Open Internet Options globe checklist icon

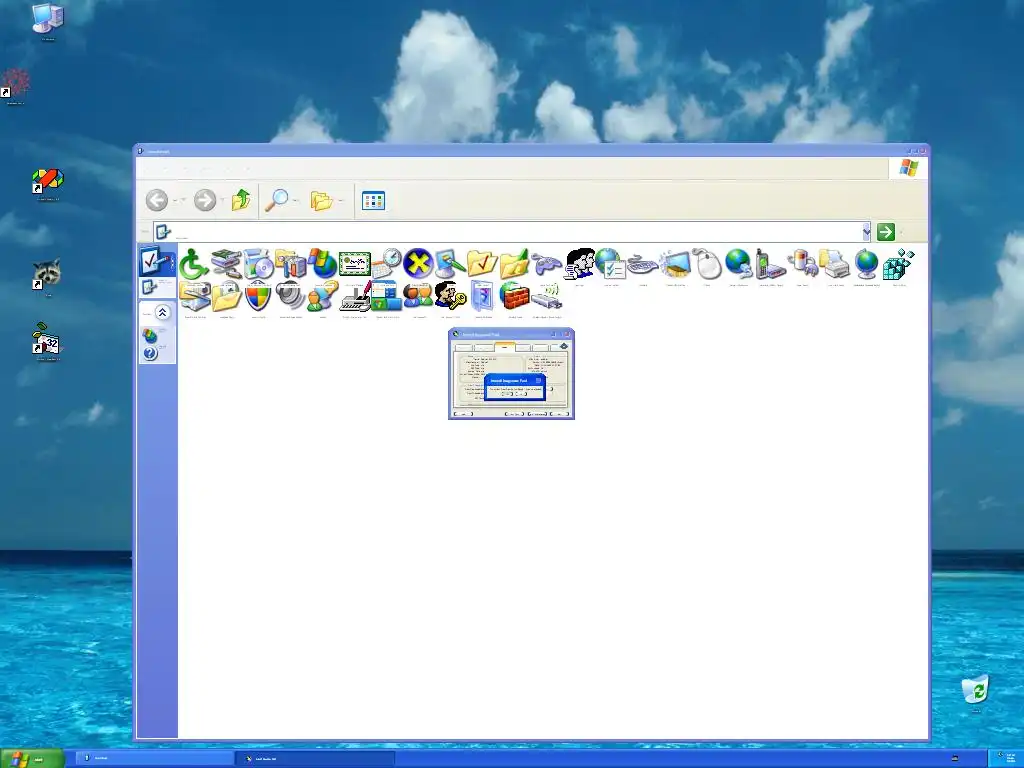[x=611, y=264]
